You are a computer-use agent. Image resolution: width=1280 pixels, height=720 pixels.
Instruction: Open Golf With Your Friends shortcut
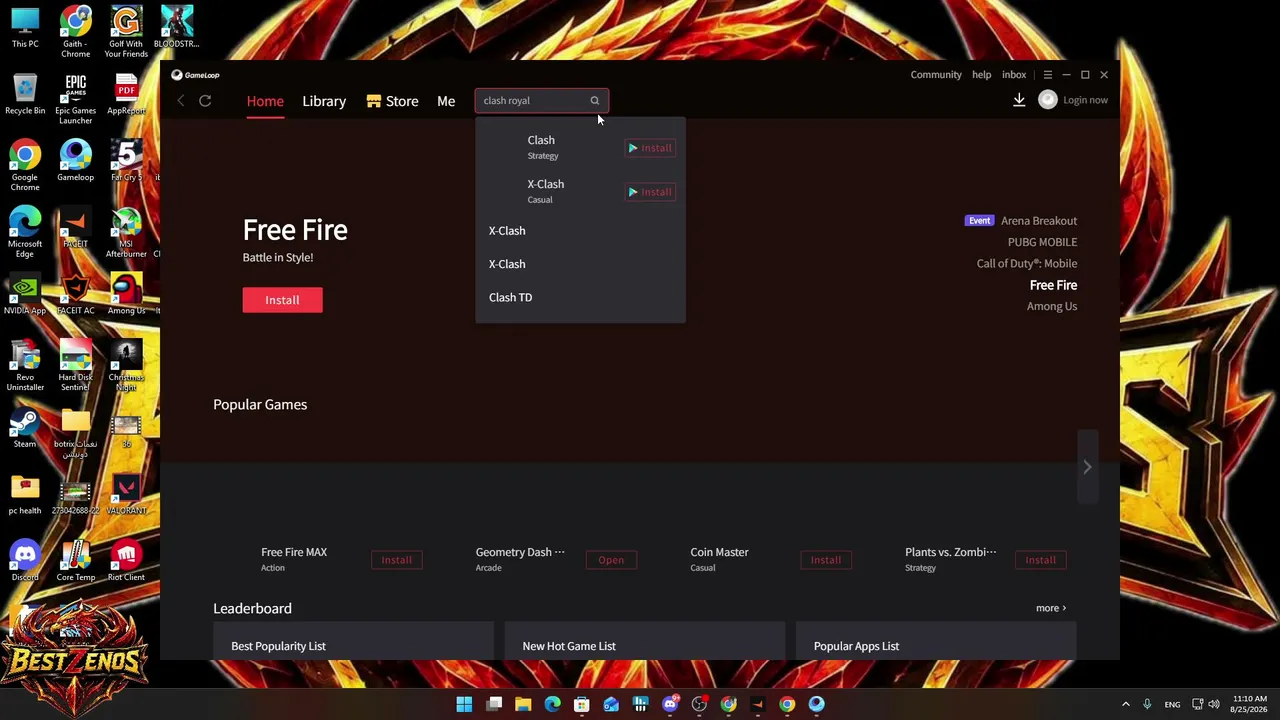pyautogui.click(x=126, y=33)
